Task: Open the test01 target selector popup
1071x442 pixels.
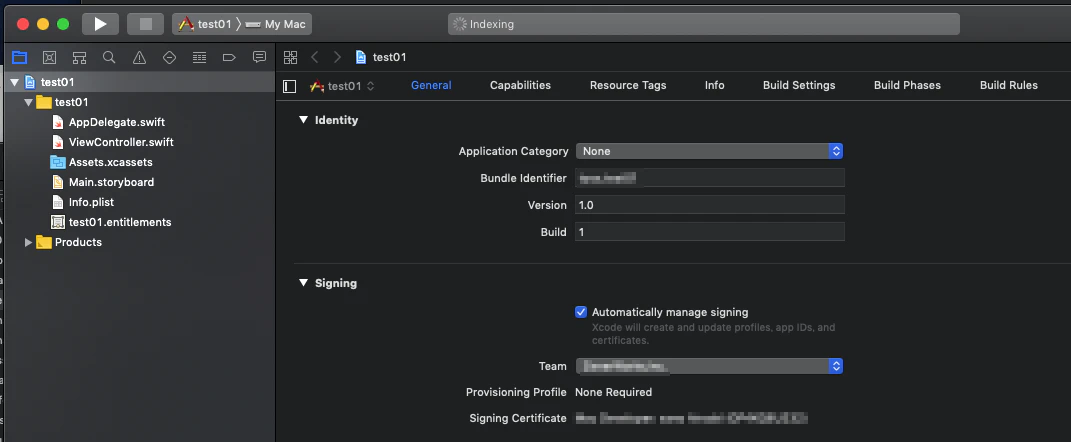Action: point(342,86)
